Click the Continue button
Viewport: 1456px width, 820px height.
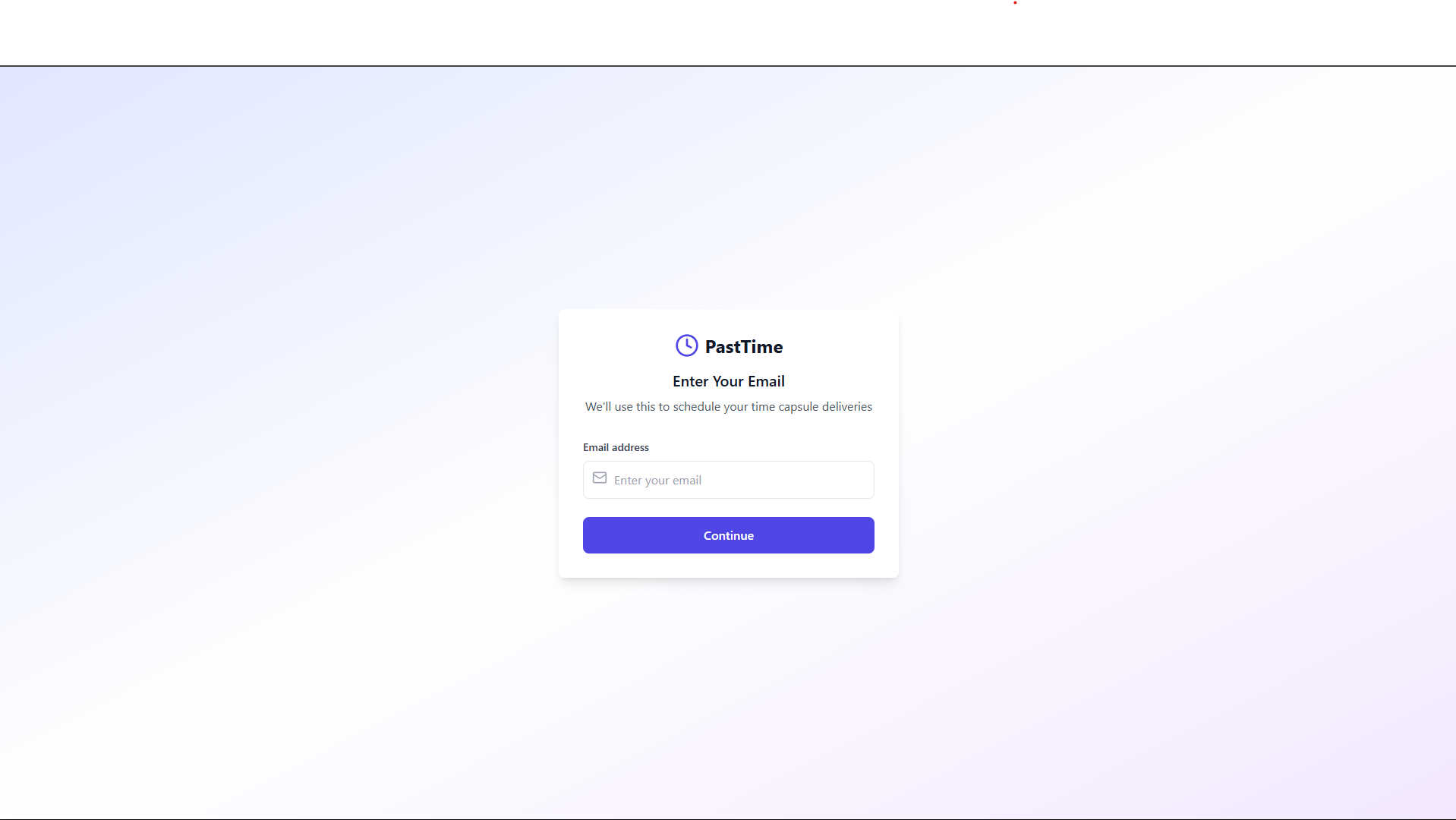(x=728, y=535)
